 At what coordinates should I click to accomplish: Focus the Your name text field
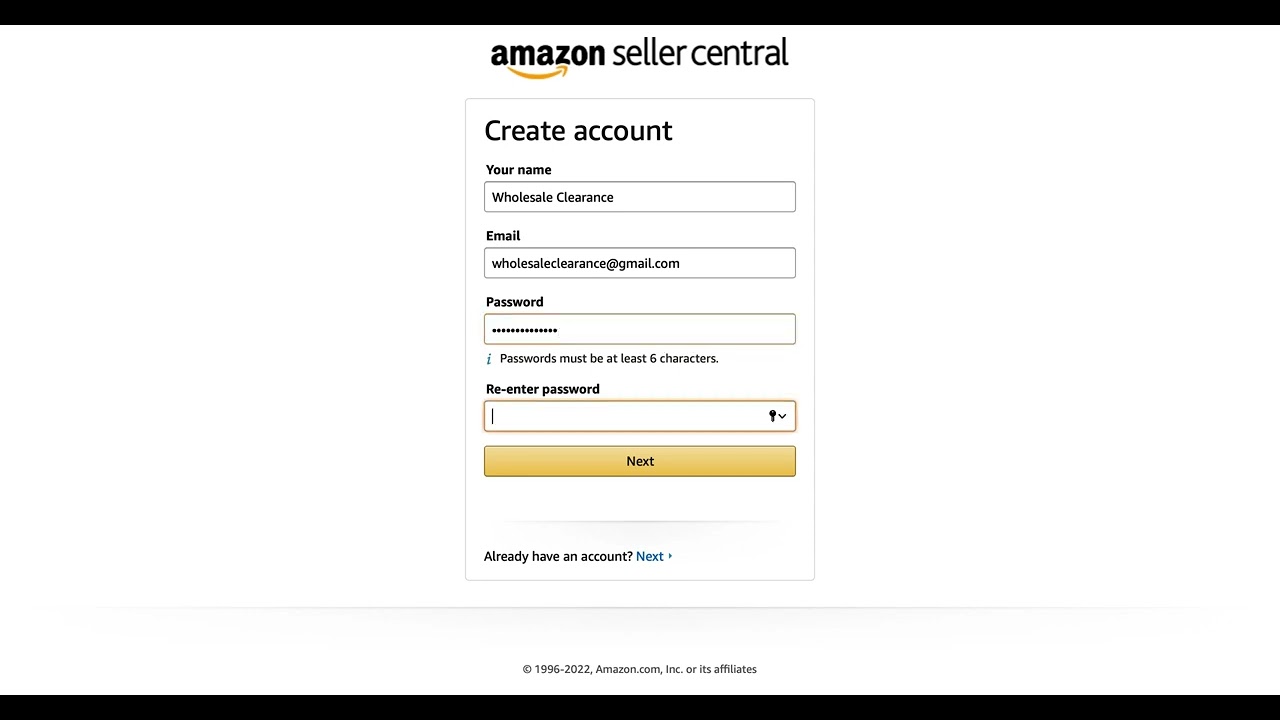639,197
